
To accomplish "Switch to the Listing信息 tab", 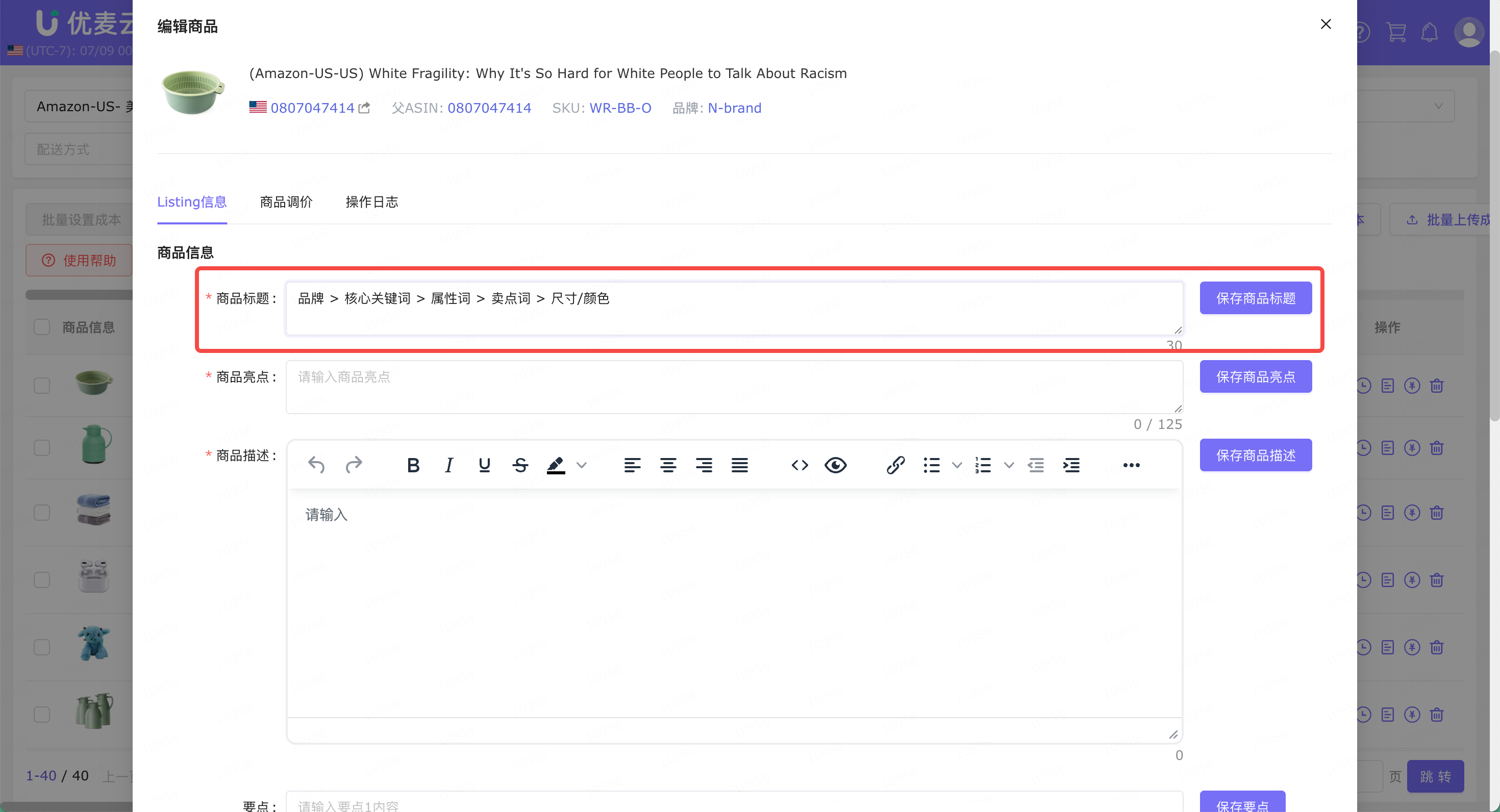I will tap(192, 202).
